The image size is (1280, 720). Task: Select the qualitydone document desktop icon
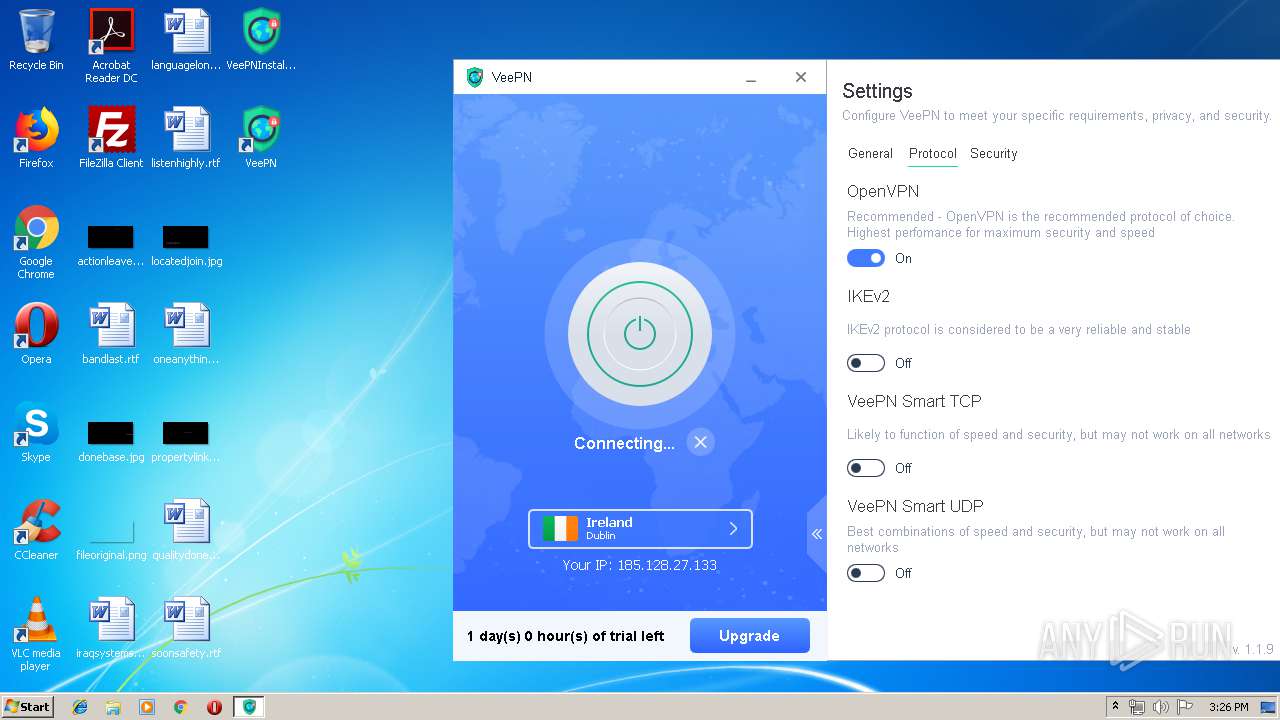(x=186, y=530)
